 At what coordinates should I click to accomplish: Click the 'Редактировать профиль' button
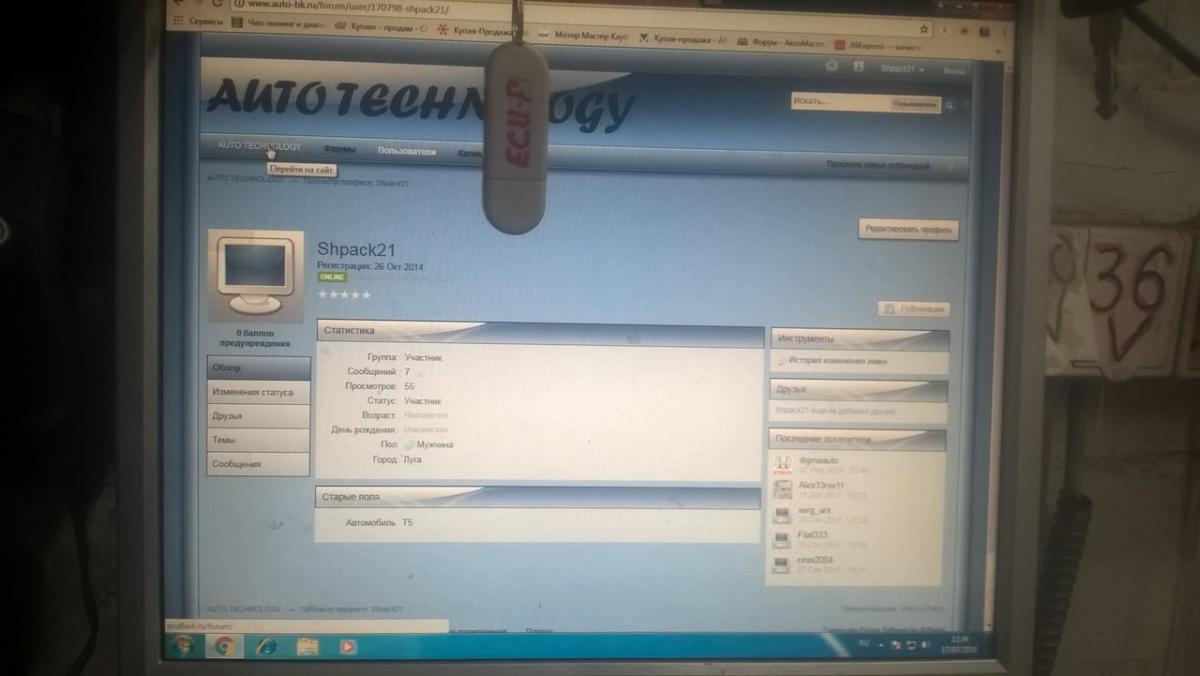[908, 230]
